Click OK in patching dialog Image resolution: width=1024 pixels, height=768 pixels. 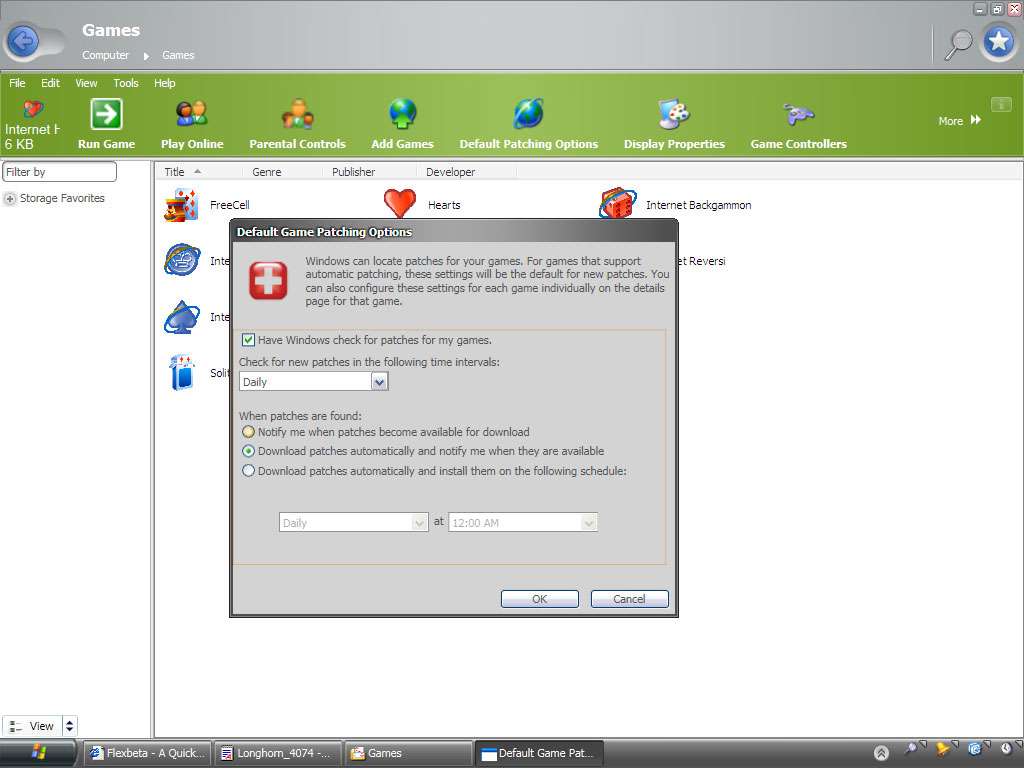tap(539, 599)
